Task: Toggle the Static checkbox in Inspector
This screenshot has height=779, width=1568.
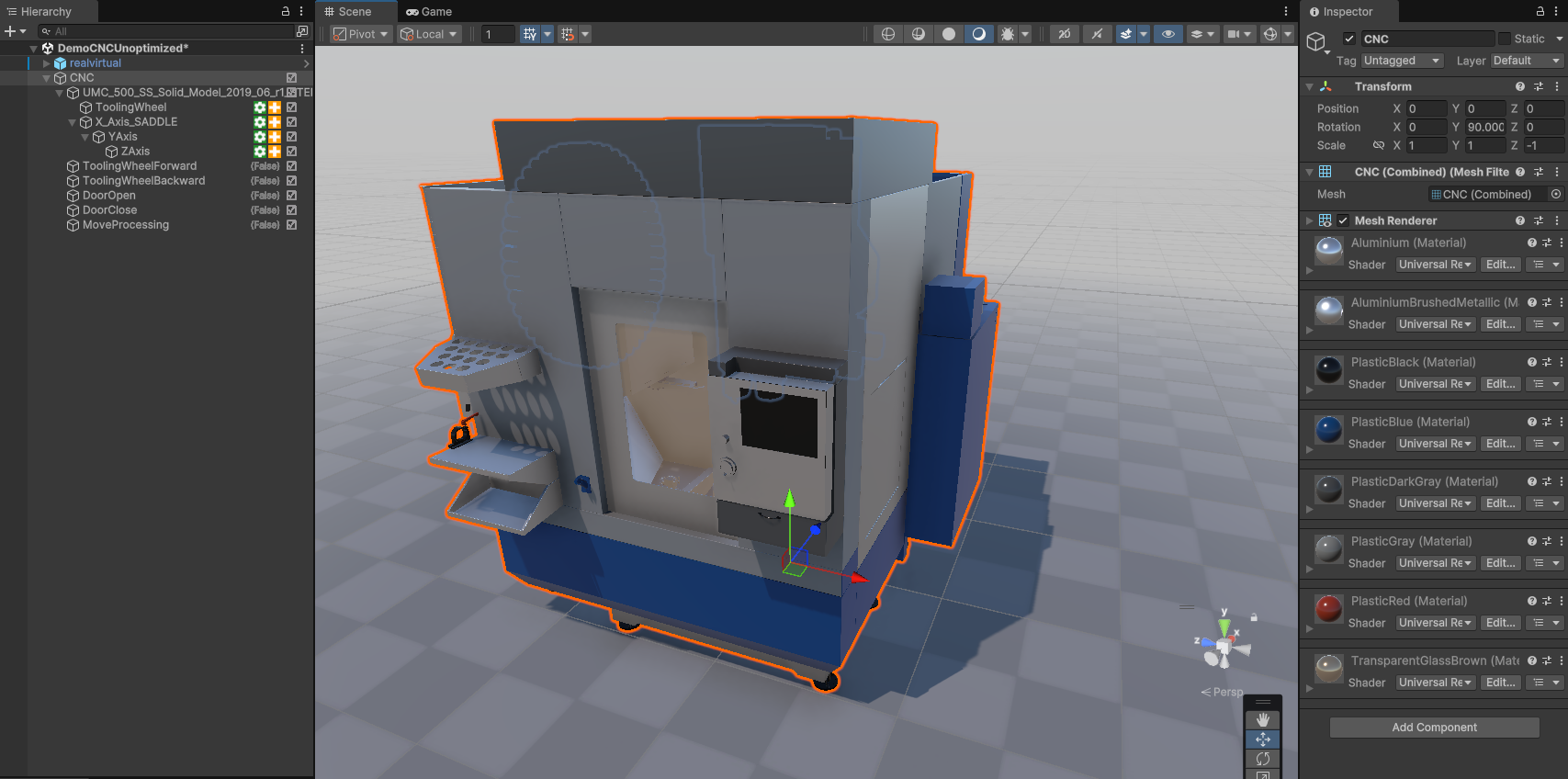Action: click(x=1505, y=39)
